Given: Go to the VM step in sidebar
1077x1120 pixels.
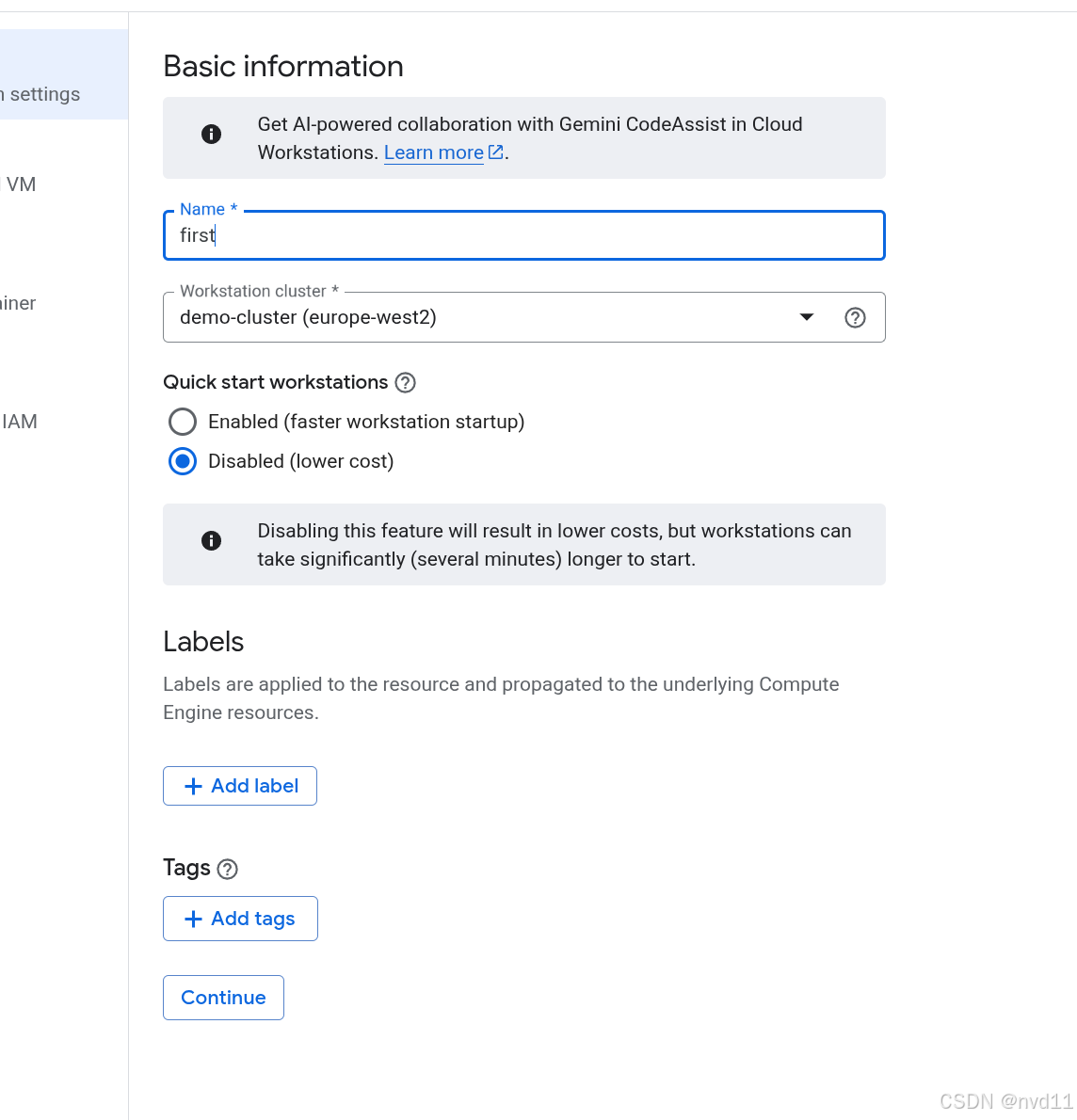Looking at the screenshot, I should [21, 184].
